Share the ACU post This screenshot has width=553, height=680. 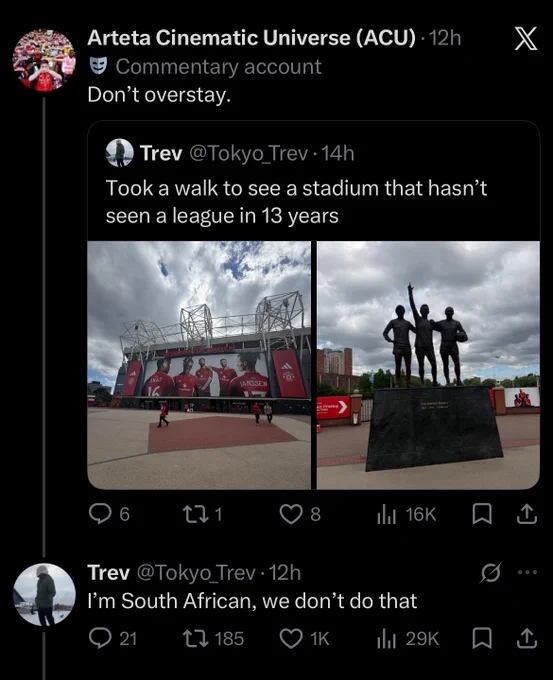tap(527, 514)
